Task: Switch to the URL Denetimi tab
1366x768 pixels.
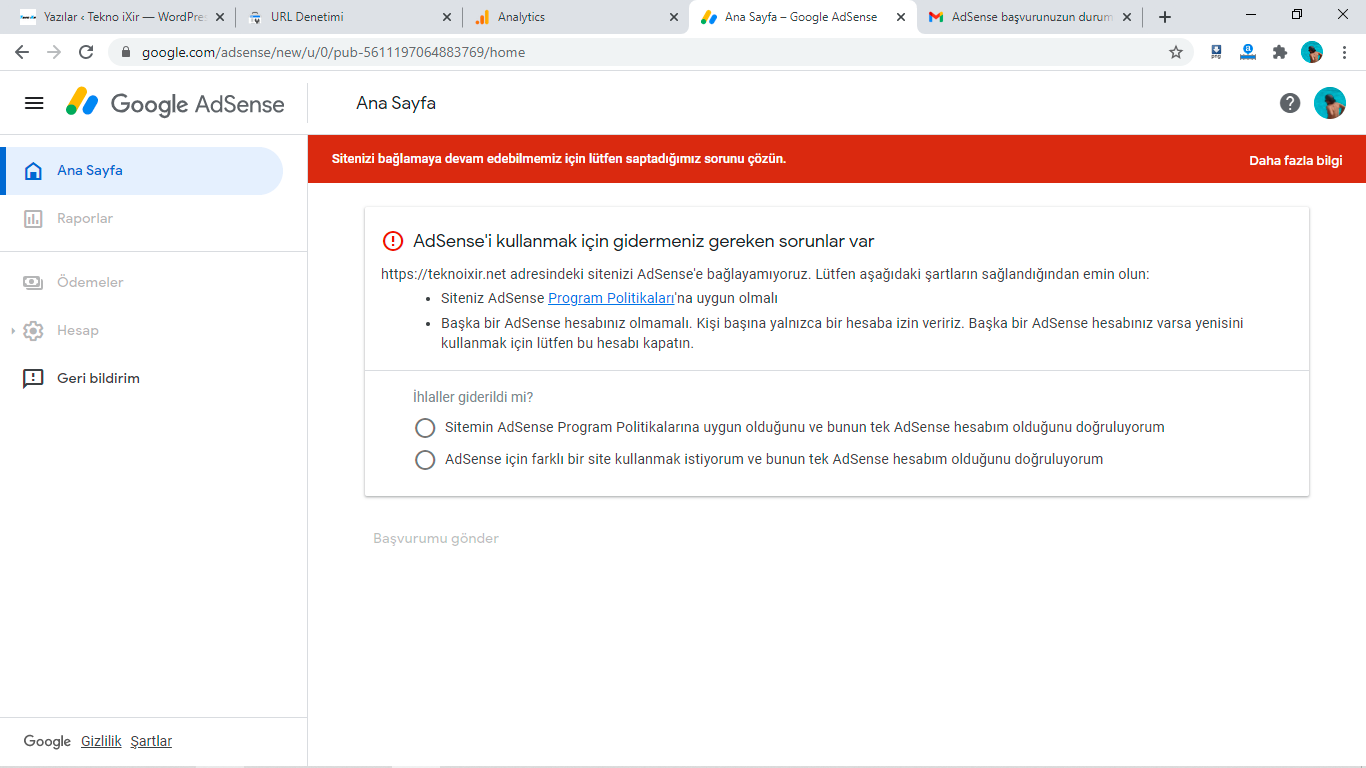Action: coord(349,17)
